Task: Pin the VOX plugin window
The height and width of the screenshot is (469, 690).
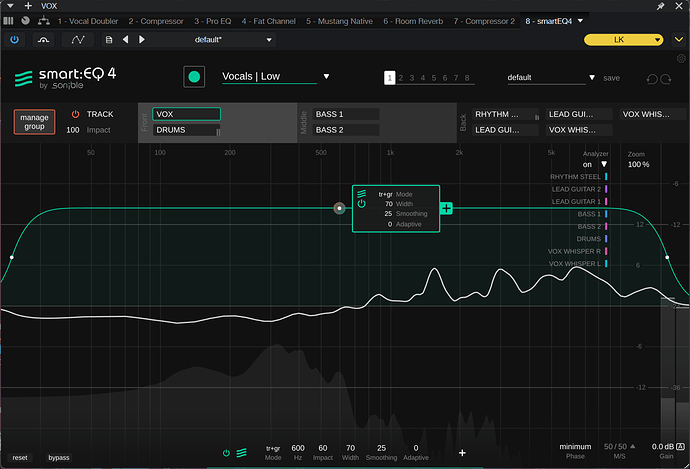Action: (x=661, y=6)
